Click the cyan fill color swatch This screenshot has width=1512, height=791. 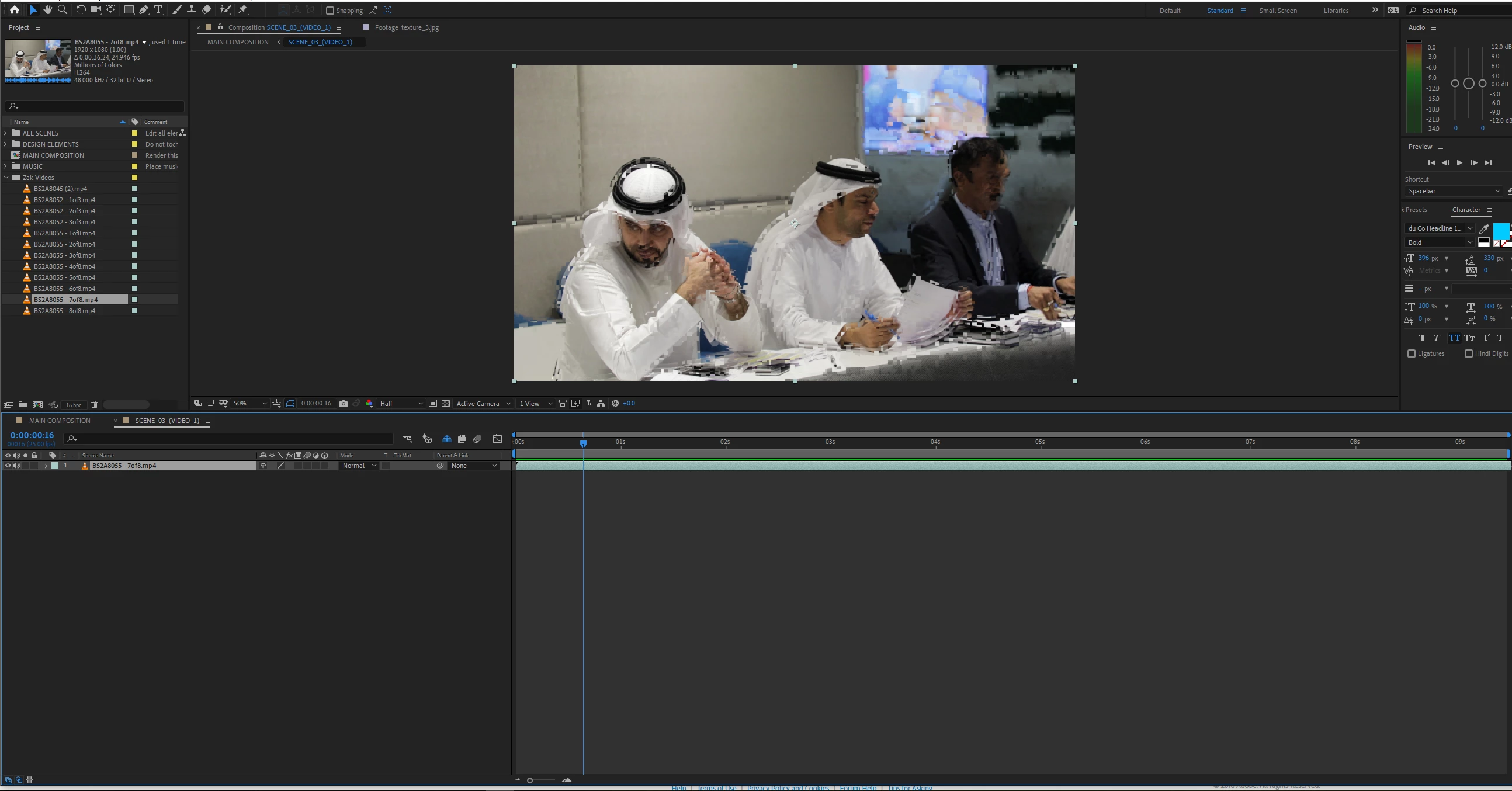1500,231
